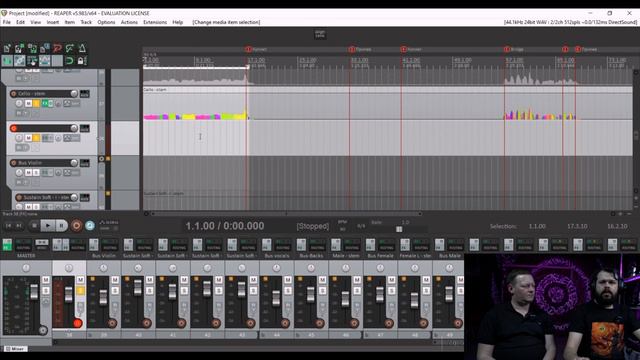The height and width of the screenshot is (360, 640).
Task: Toggle item grouping toolbar icon
Action: (20, 61)
